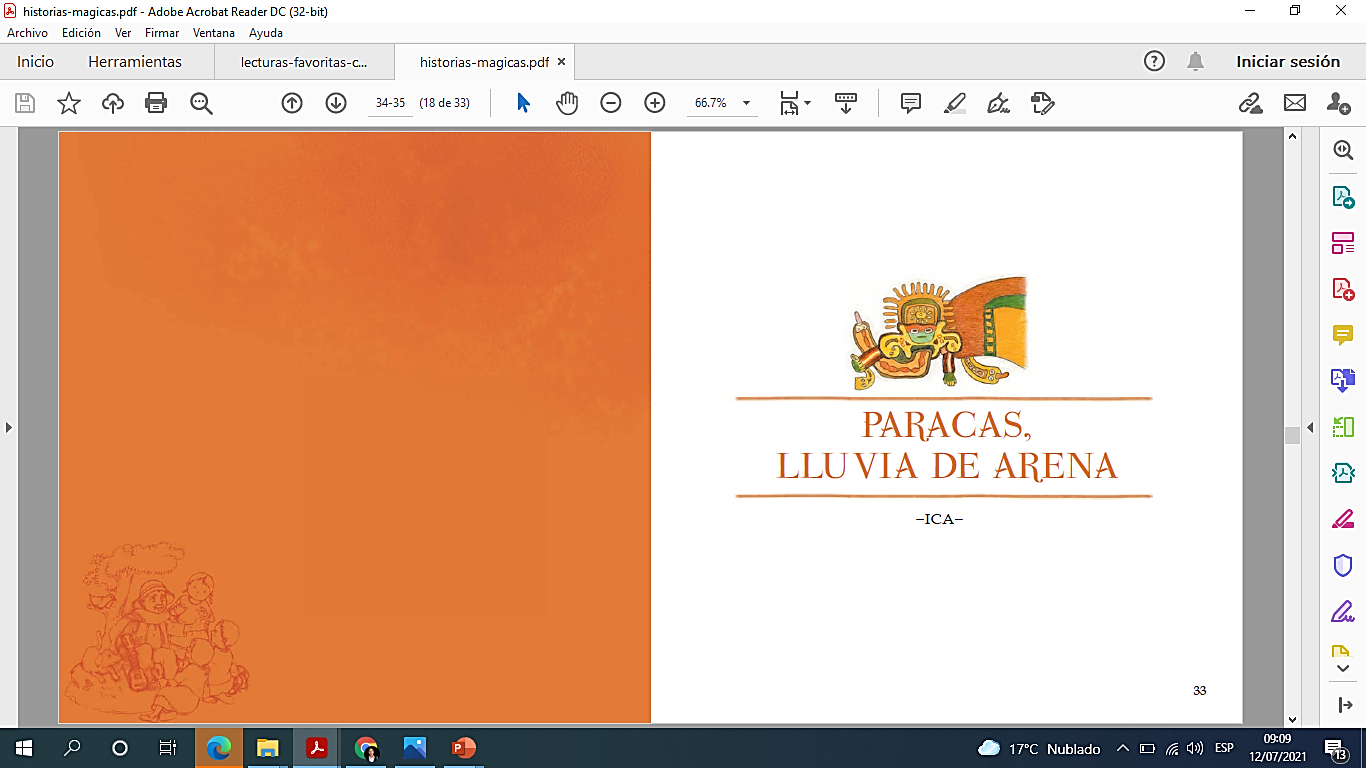This screenshot has width=1366, height=768.
Task: Open the find text search tool
Action: pos(201,103)
